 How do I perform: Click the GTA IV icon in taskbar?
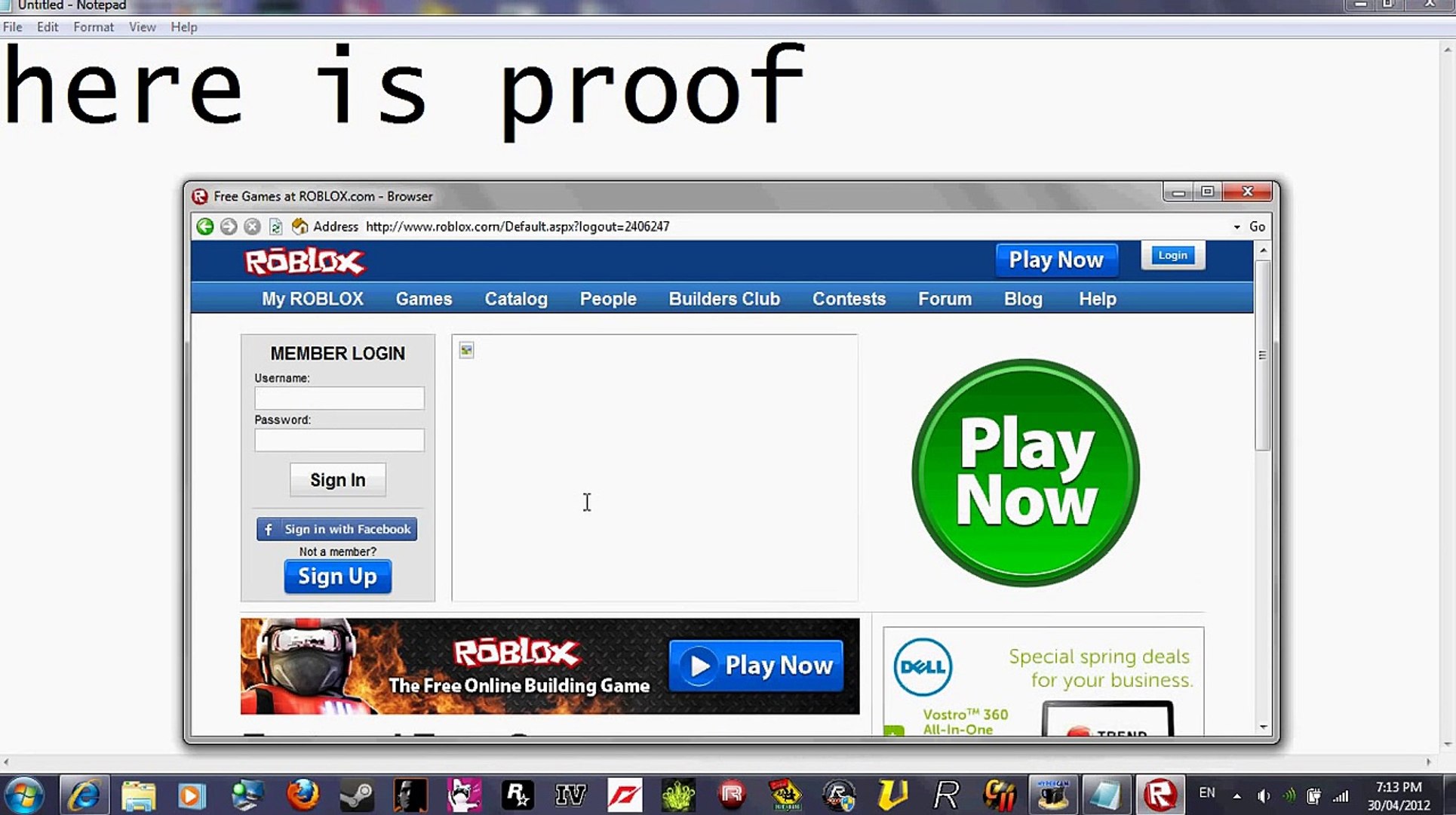(570, 795)
